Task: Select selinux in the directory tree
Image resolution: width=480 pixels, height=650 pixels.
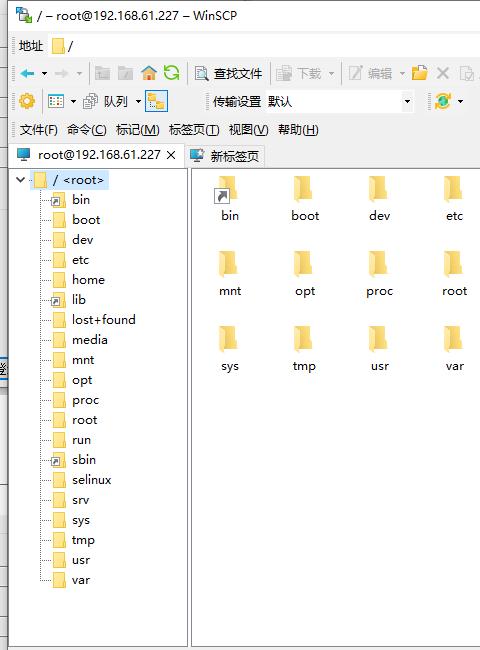Action: coord(92,480)
